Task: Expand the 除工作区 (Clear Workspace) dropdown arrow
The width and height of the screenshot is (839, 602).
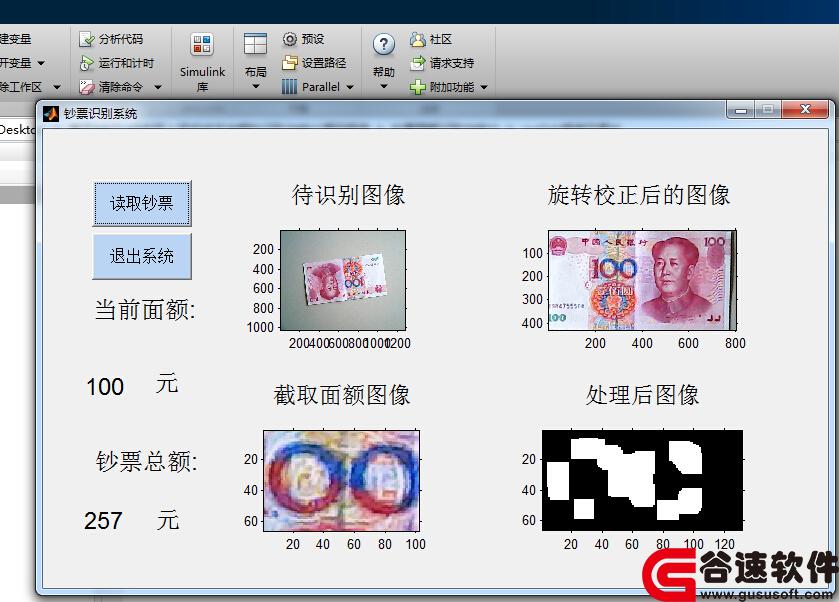Action: [57, 87]
